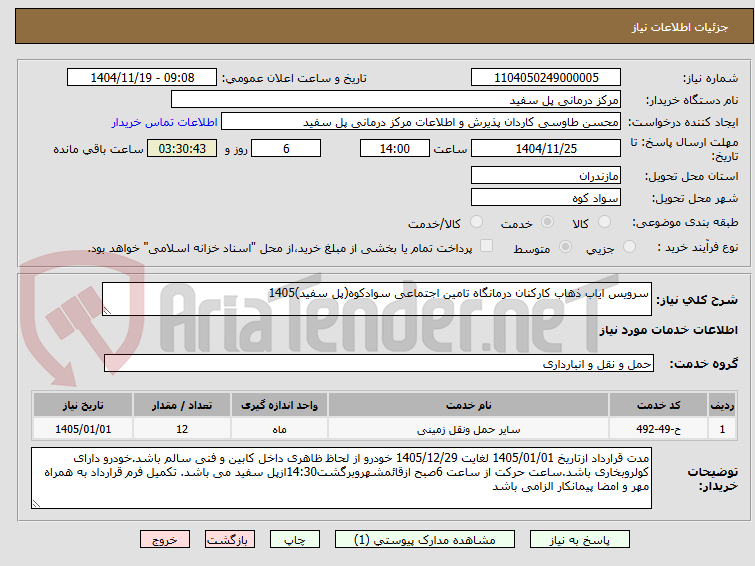Select the 'کالا/خدمت' radio button
Image resolution: width=755 pixels, height=566 pixels.
[476, 222]
